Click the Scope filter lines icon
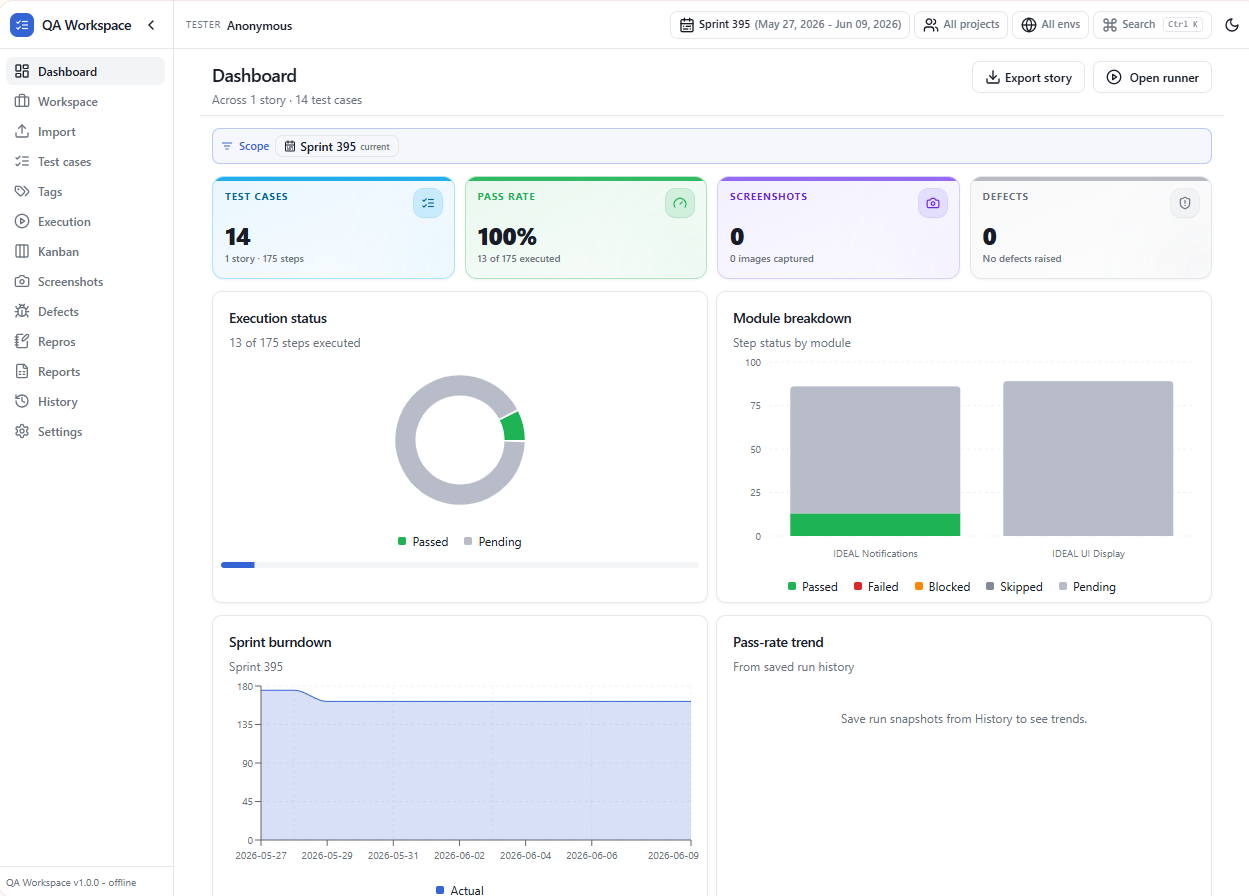 coord(227,146)
